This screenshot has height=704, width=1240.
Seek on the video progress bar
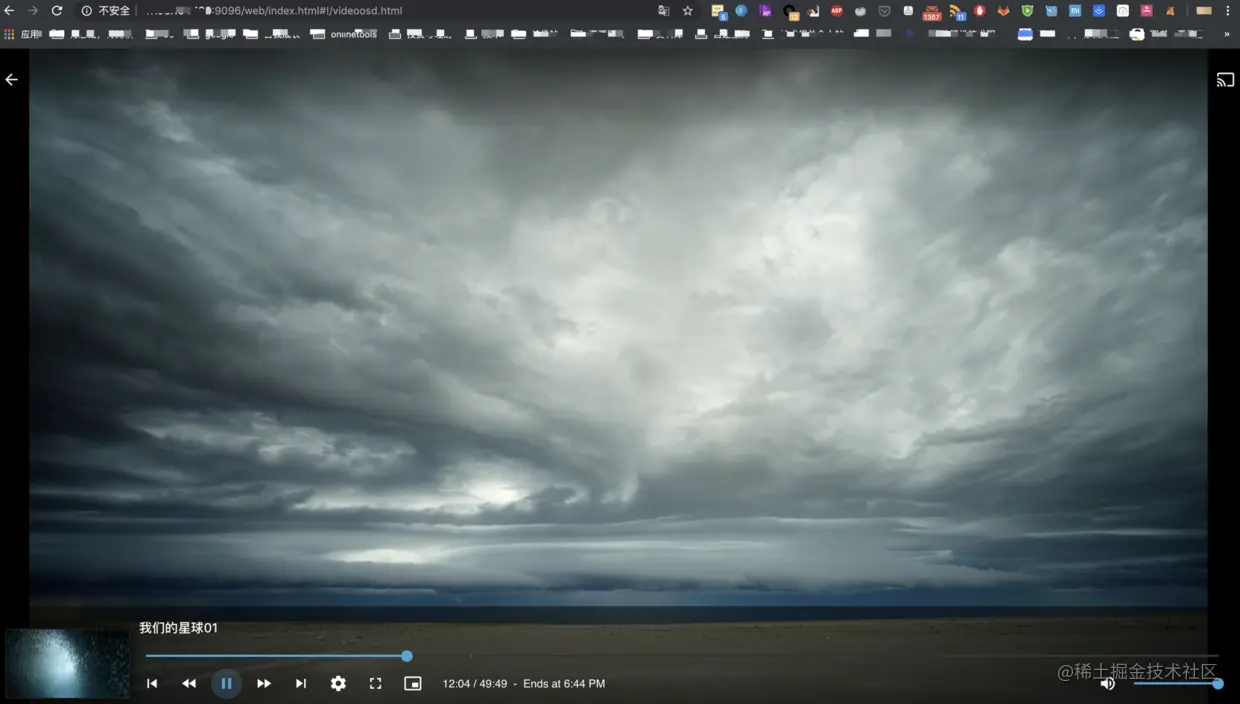[x=681, y=656]
